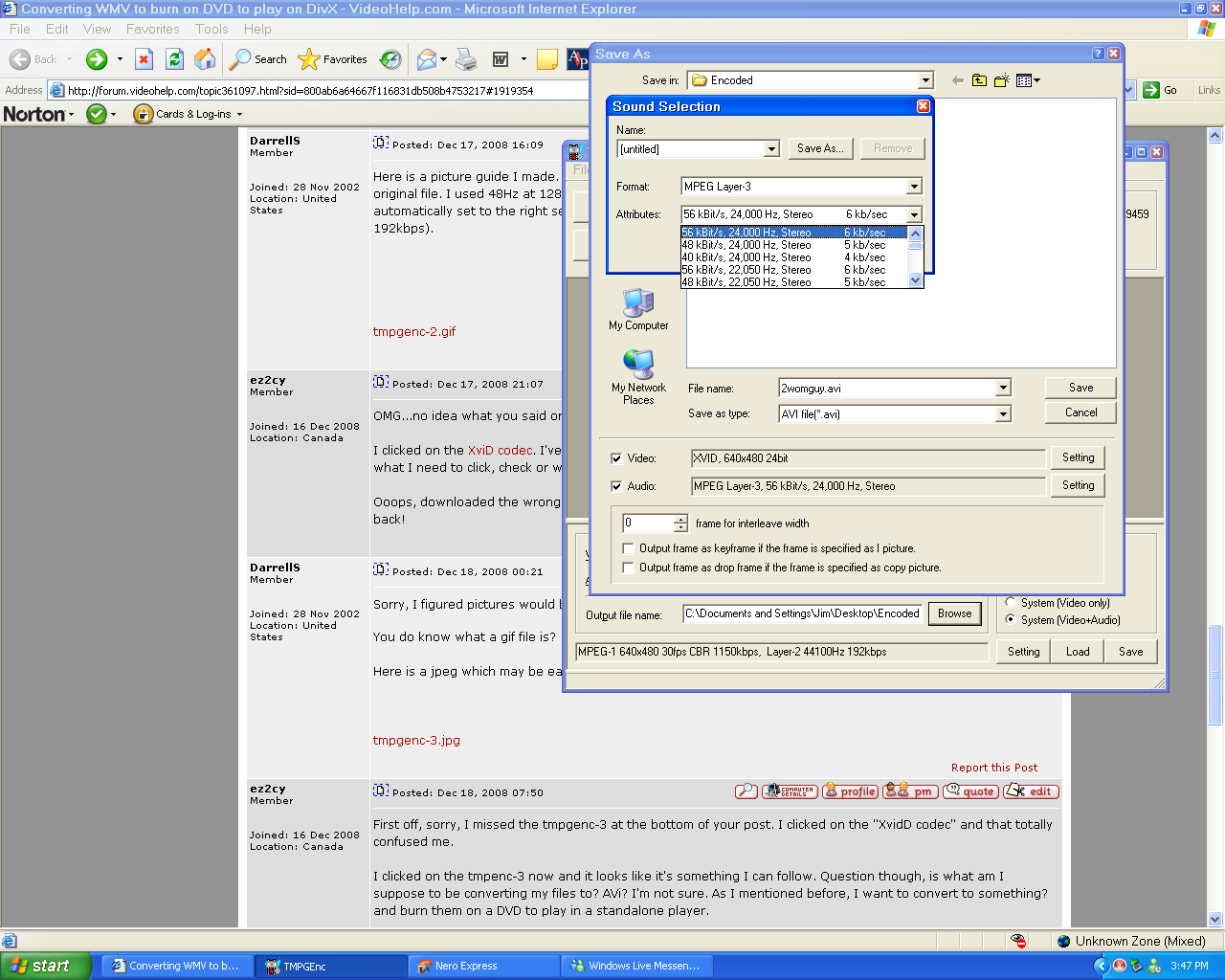Select 40 kBit/s, 24,000 Hz, Stereo attribute
1225x980 pixels.
point(794,257)
